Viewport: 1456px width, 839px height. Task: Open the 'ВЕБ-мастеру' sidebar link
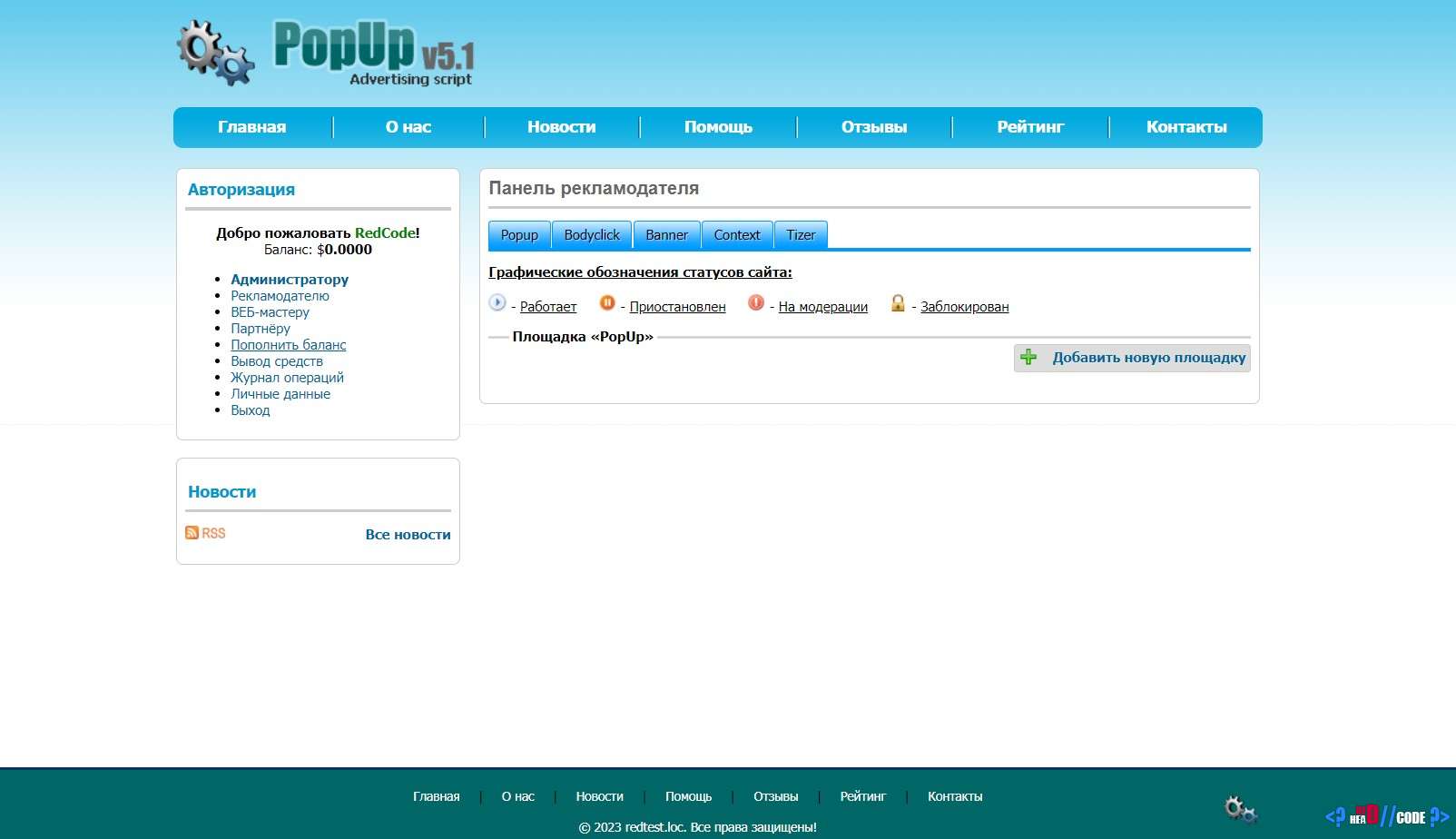pos(270,312)
